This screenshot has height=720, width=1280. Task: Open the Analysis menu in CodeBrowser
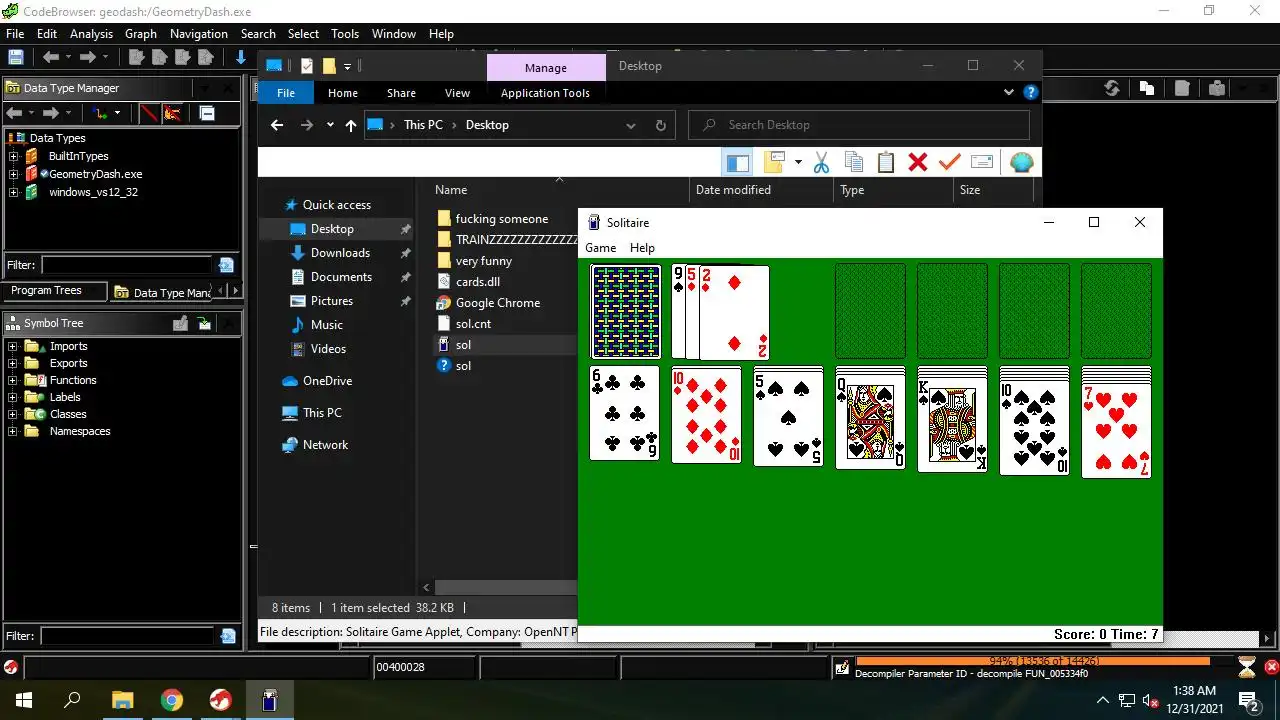[x=91, y=33]
